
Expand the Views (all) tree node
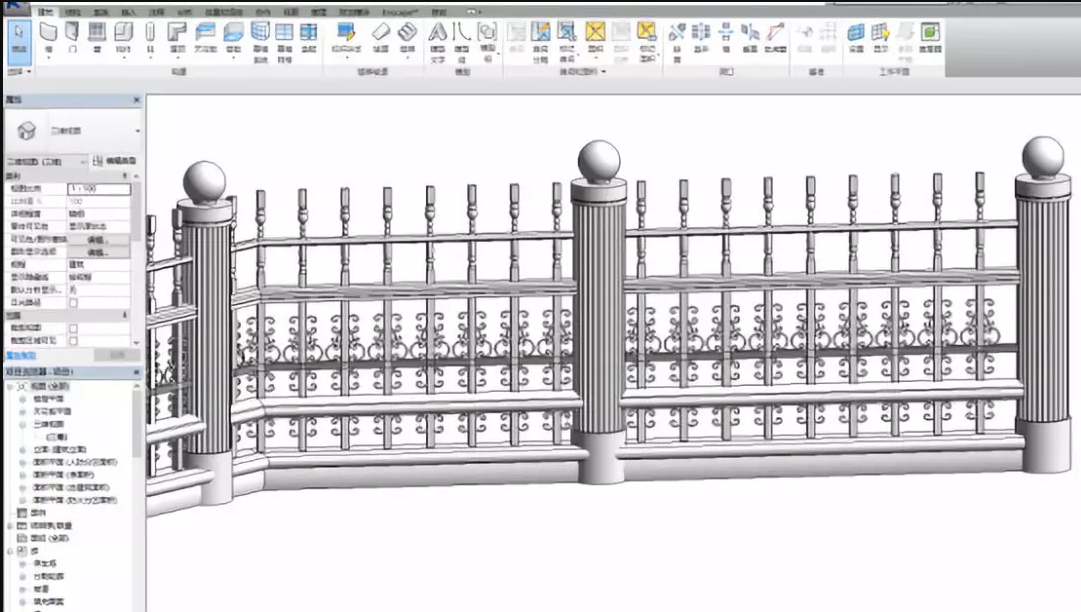pos(10,386)
